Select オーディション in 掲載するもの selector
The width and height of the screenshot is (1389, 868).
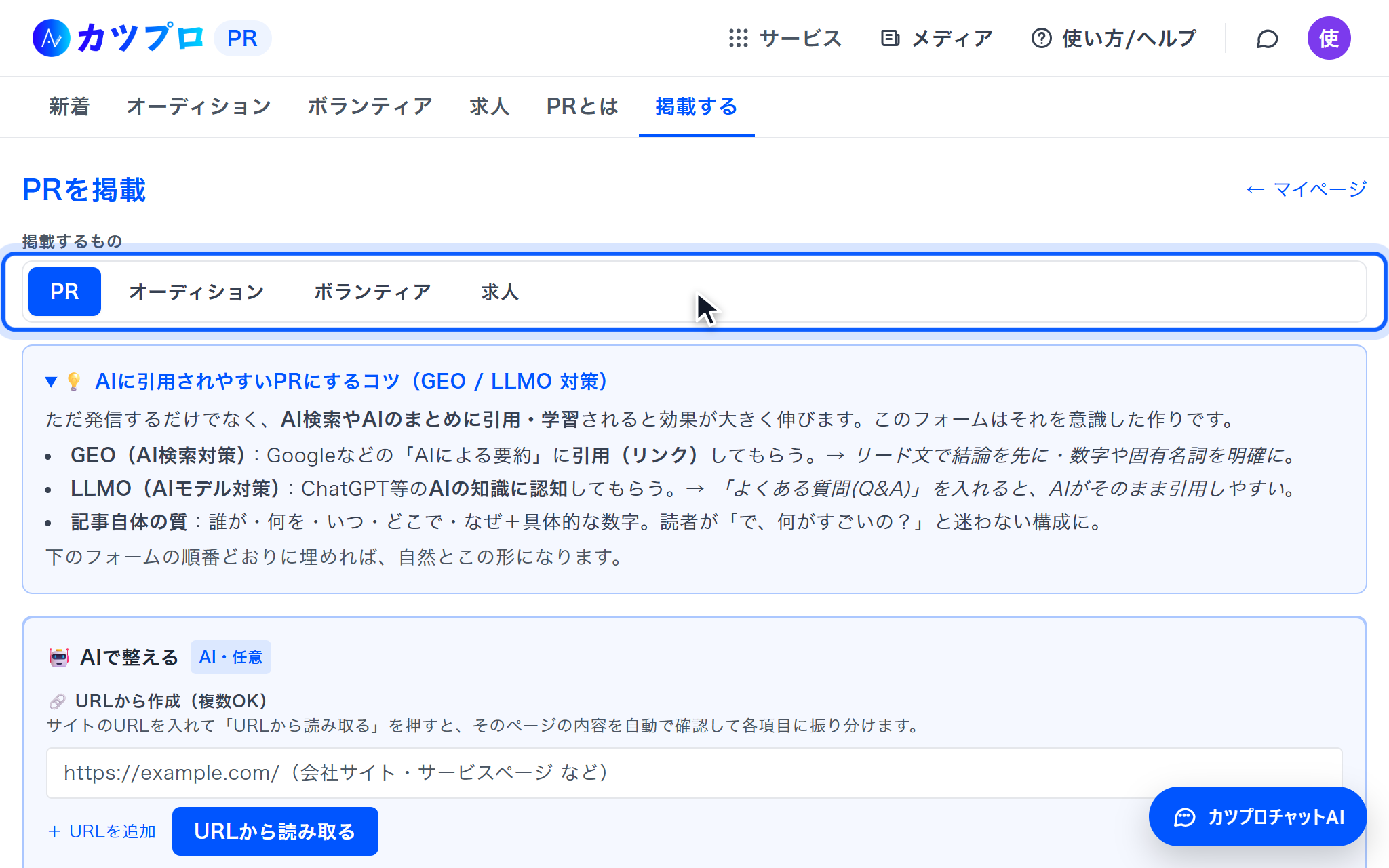point(197,292)
